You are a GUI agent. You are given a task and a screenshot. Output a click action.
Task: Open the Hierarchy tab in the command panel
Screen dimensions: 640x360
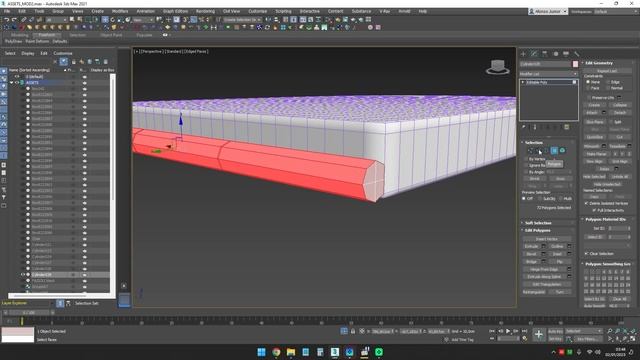click(545, 54)
